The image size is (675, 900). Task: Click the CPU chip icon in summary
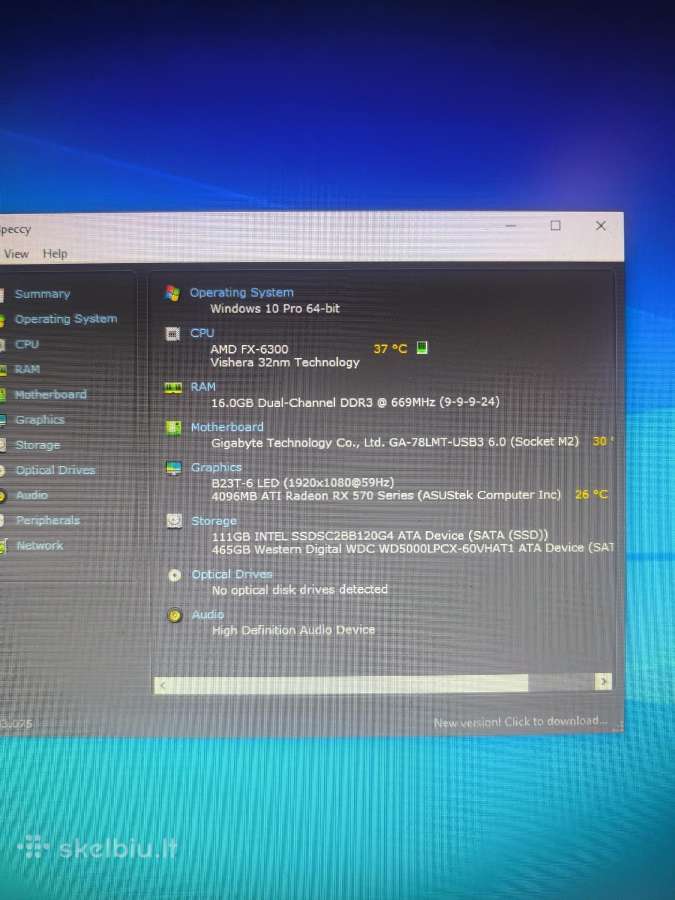click(x=173, y=333)
